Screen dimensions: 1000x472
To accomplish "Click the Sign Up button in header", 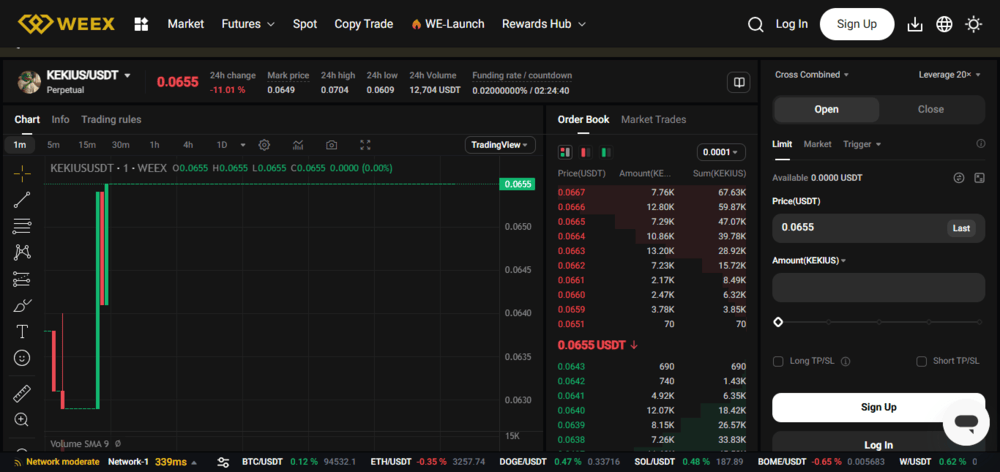I will [857, 24].
